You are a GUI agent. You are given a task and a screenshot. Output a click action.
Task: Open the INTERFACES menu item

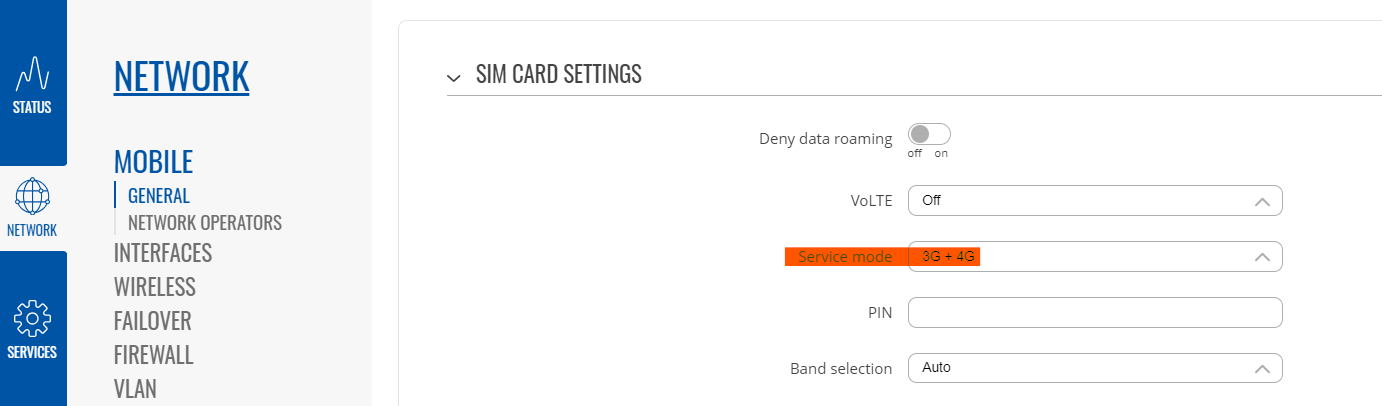point(163,253)
